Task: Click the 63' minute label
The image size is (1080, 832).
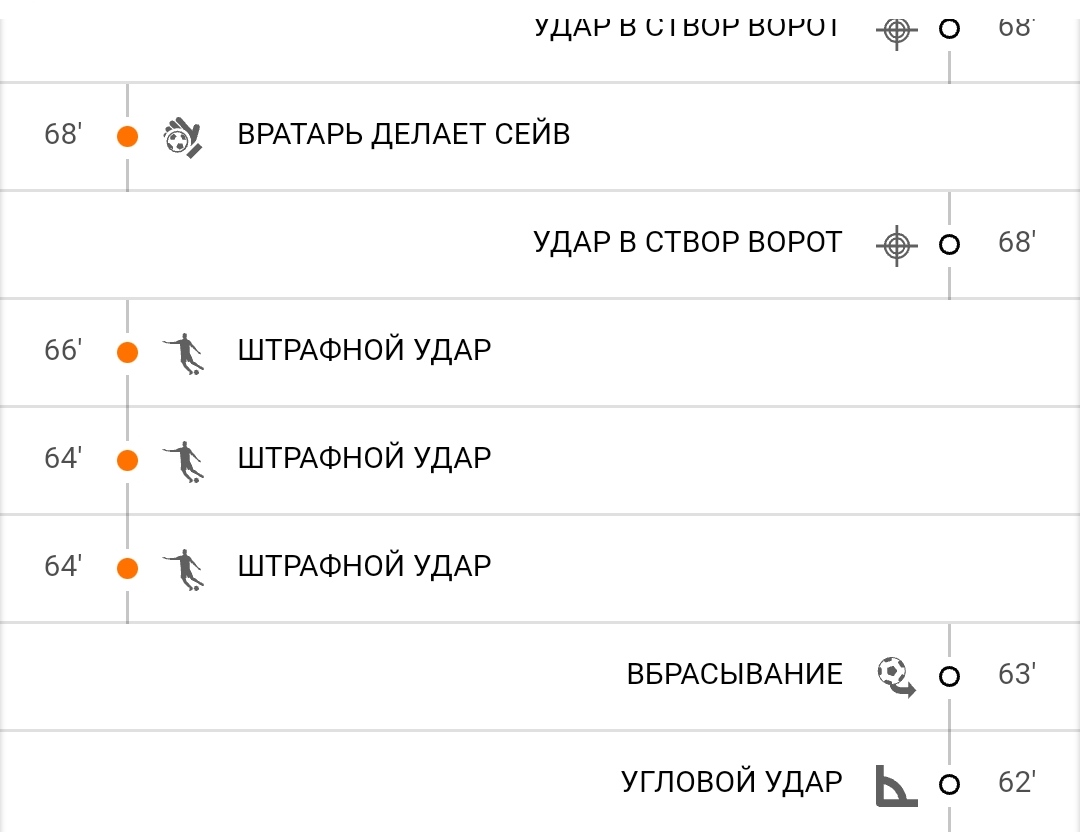Action: tap(1017, 674)
